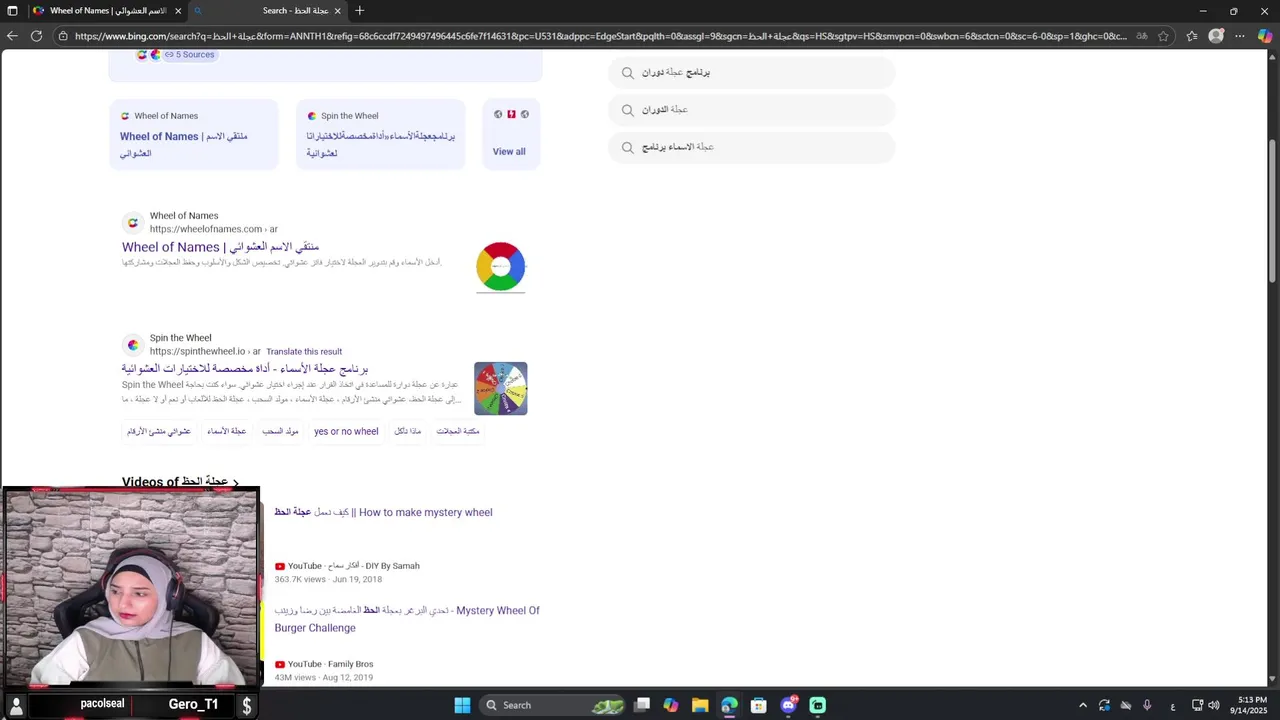Click the Microsoft Edge taskbar icon
Viewport: 1280px width, 720px height.
point(729,705)
